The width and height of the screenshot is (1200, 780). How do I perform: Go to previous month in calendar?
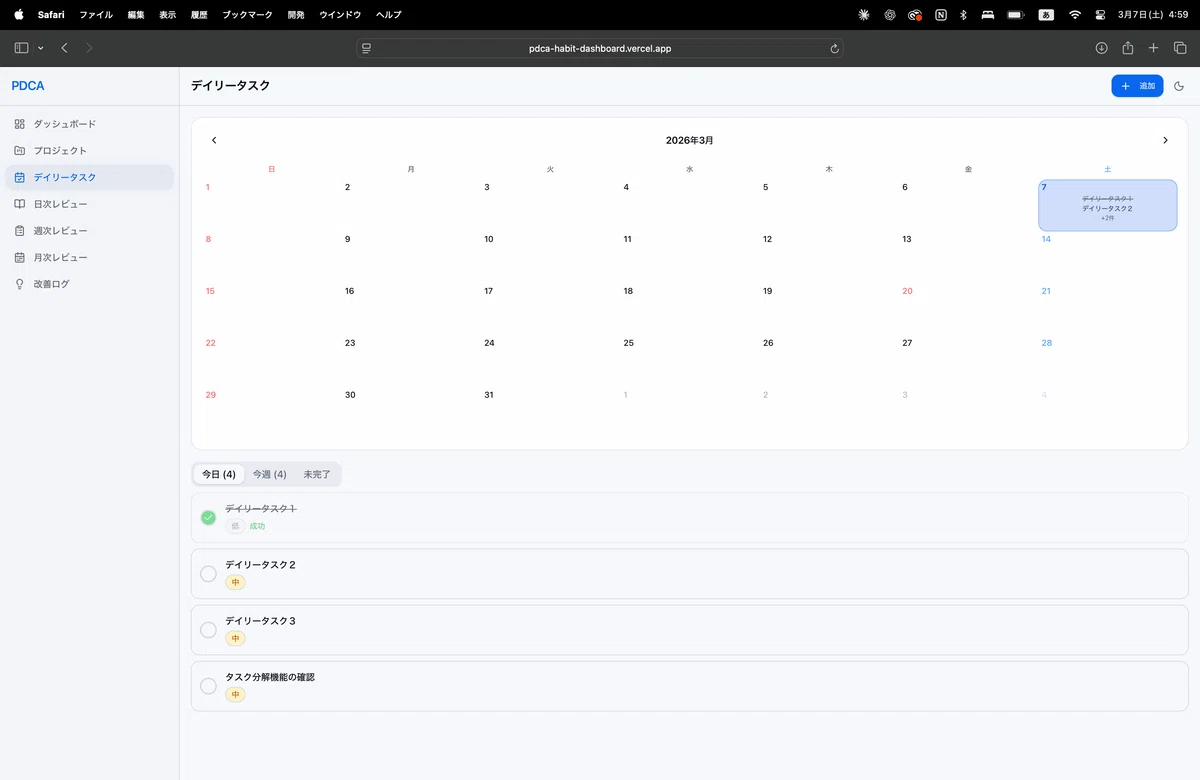(x=214, y=140)
